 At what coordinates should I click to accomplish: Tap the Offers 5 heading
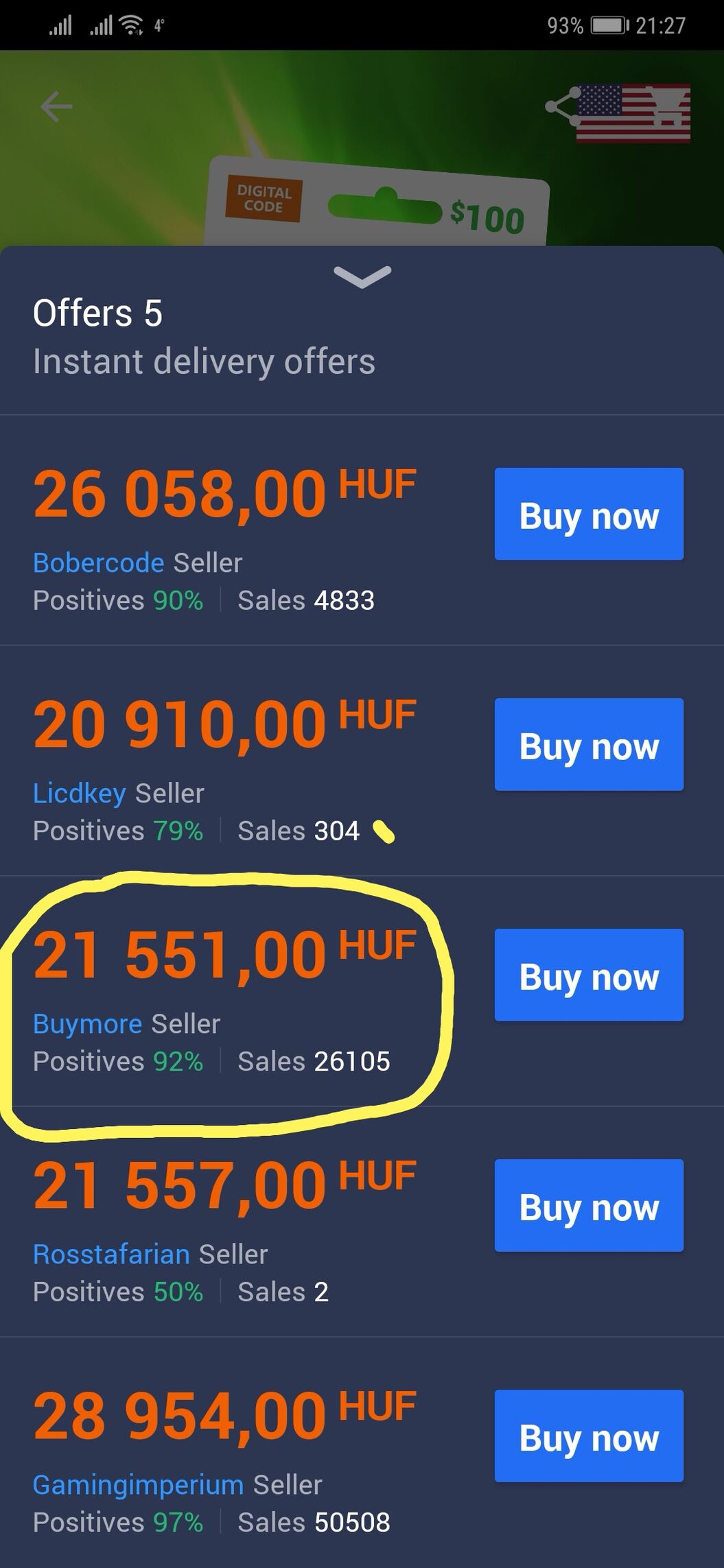coord(98,313)
